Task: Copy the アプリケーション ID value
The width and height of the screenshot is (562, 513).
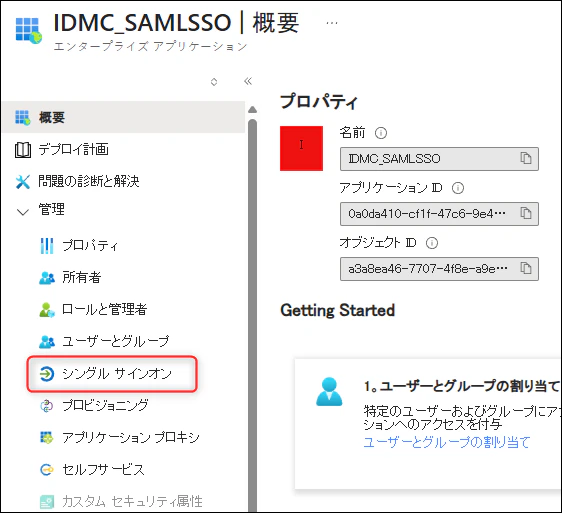Action: (525, 213)
